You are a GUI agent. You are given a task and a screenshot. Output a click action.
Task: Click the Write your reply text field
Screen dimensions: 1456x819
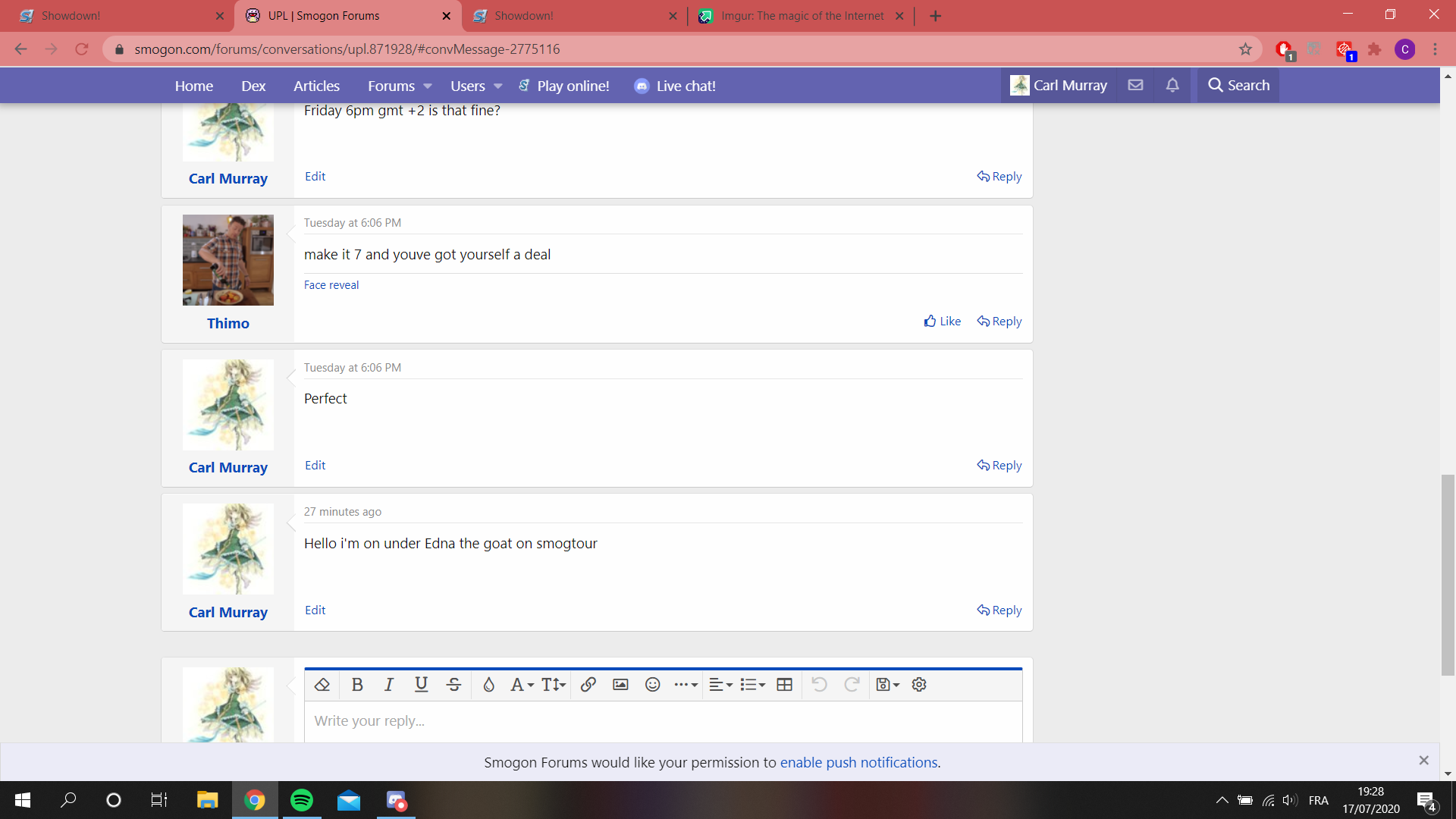click(663, 721)
